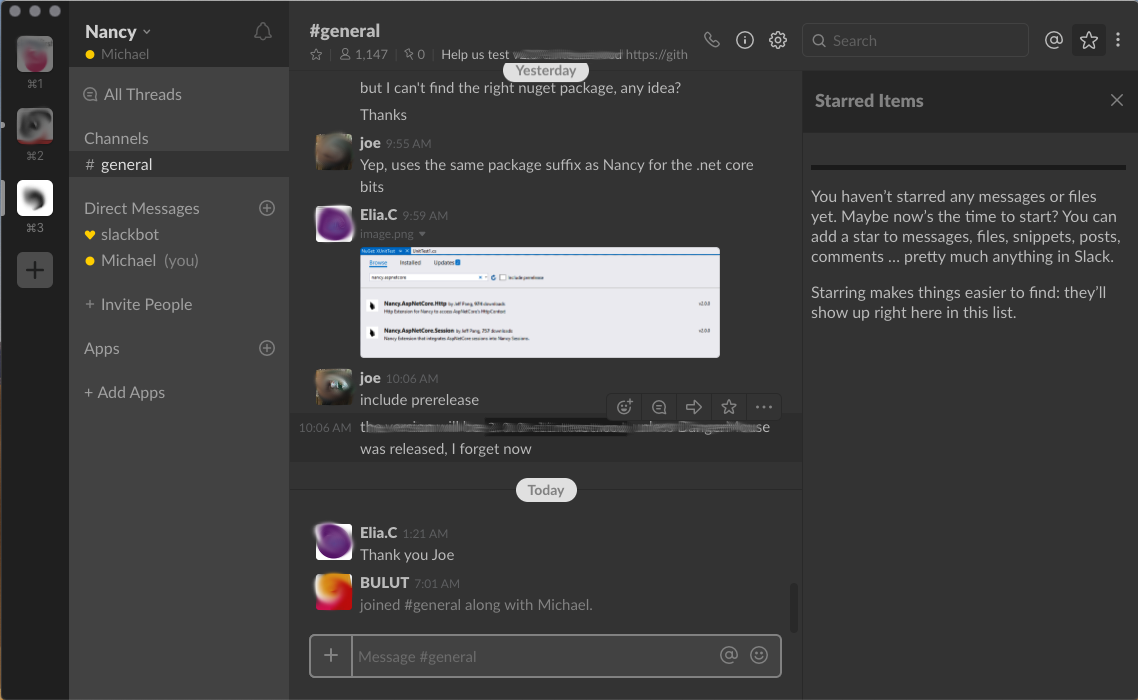The width and height of the screenshot is (1138, 700).
Task: Open Elia.C avatar on Thank you message
Action: [334, 542]
